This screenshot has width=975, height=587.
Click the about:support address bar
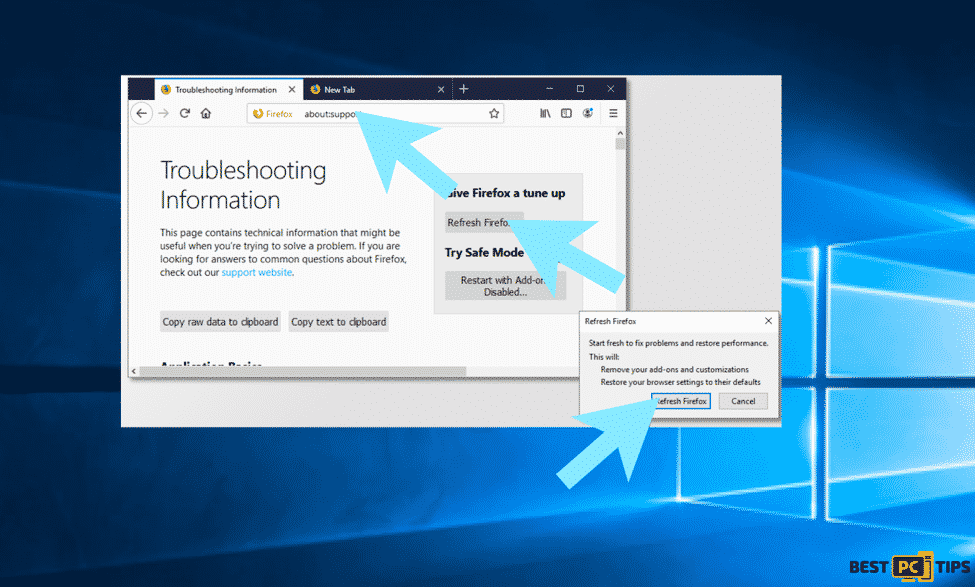tap(376, 114)
